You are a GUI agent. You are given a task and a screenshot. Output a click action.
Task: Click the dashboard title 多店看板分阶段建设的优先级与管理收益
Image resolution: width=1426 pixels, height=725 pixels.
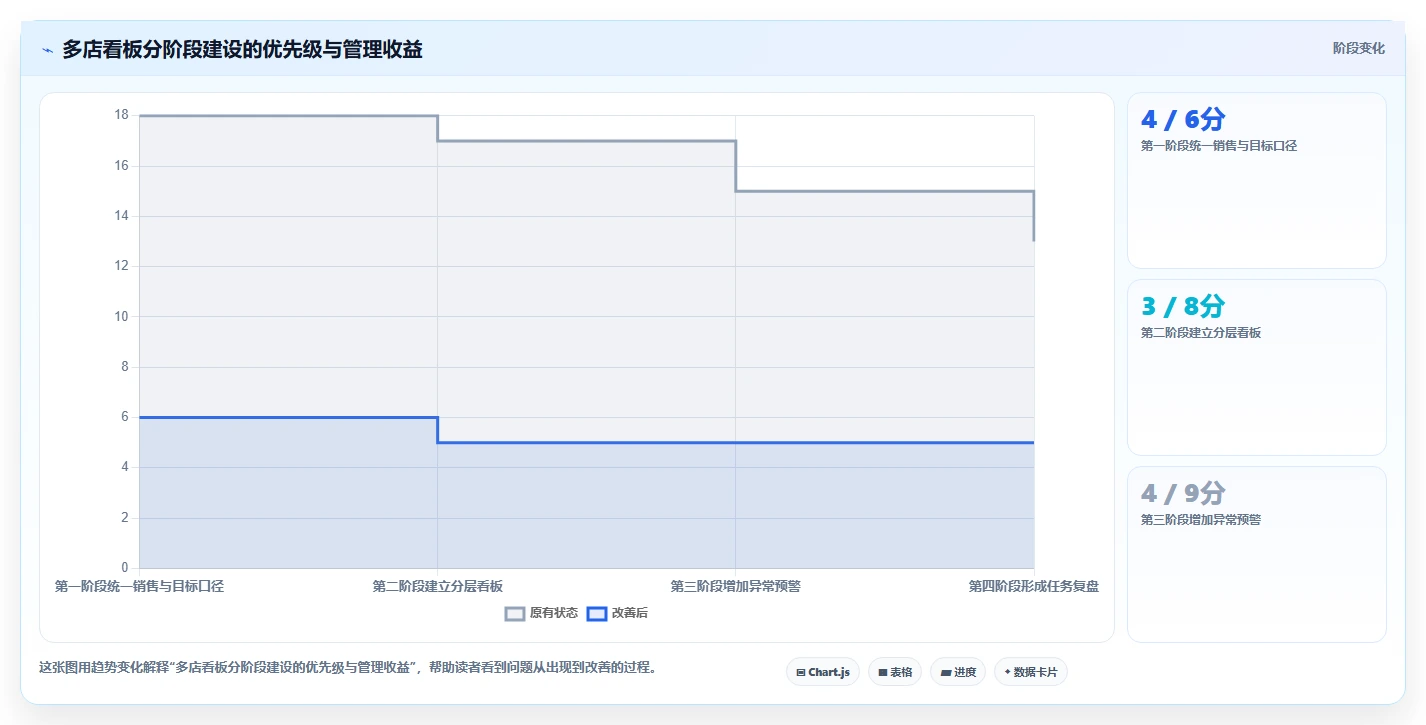(x=242, y=49)
